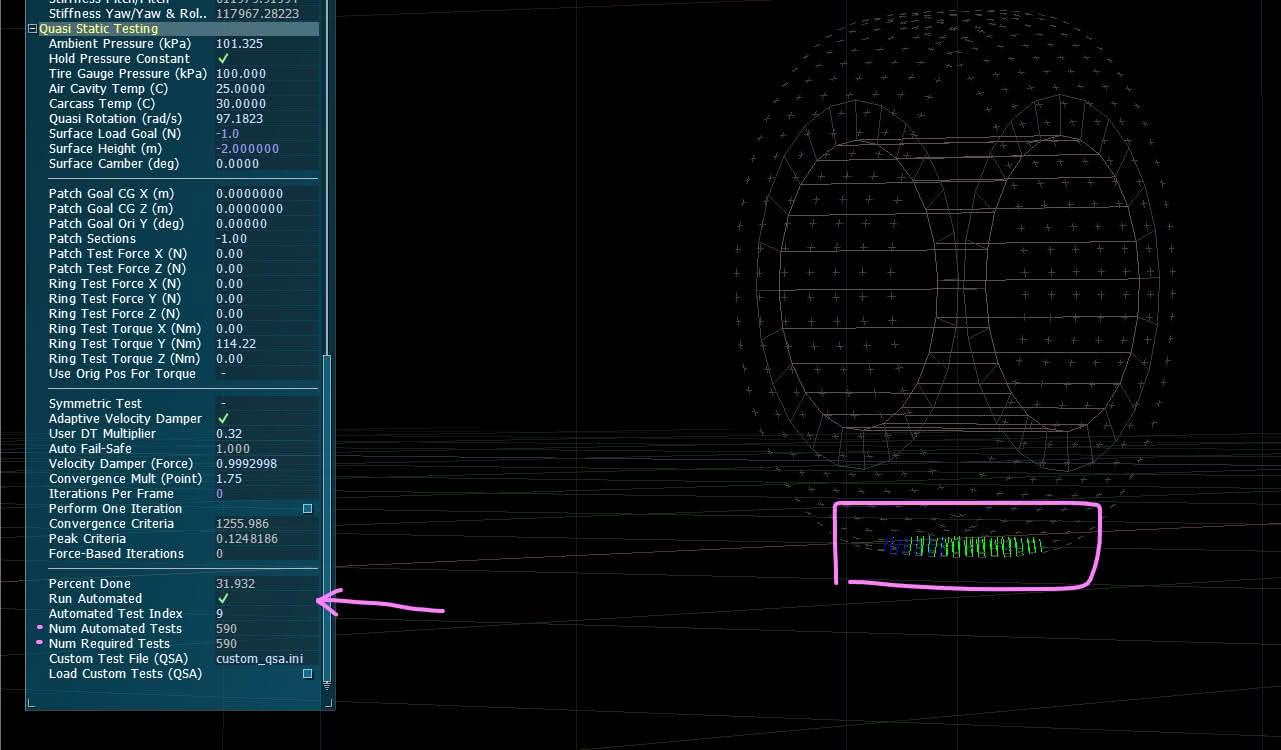Click the Quasi Rotation value field
Image resolution: width=1281 pixels, height=750 pixels.
(239, 119)
